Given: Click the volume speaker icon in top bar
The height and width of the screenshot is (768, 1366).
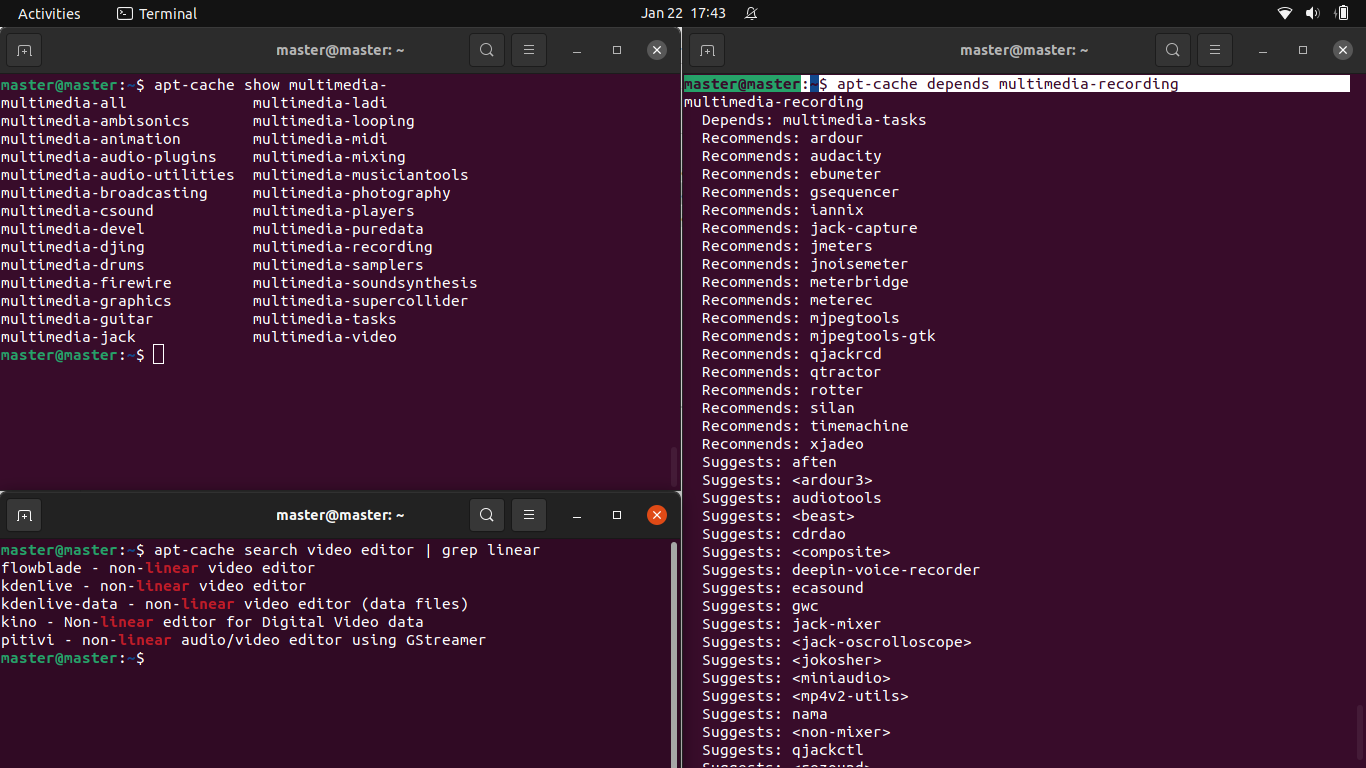Looking at the screenshot, I should pos(1313,13).
